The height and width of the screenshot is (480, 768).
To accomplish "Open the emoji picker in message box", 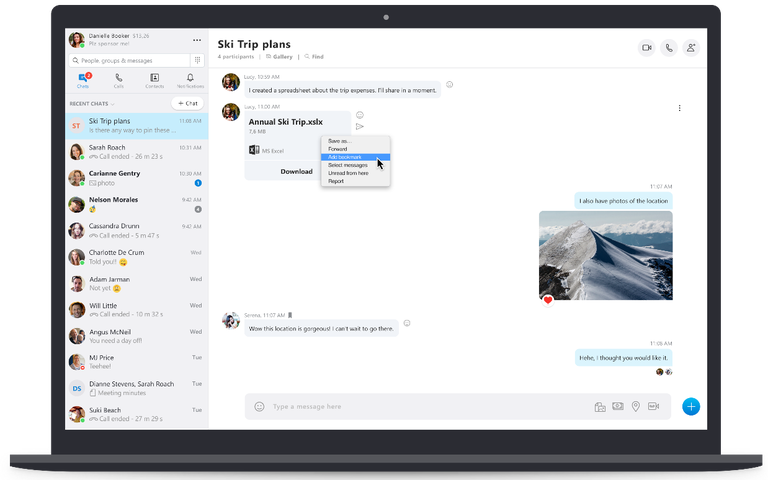I will [259, 406].
